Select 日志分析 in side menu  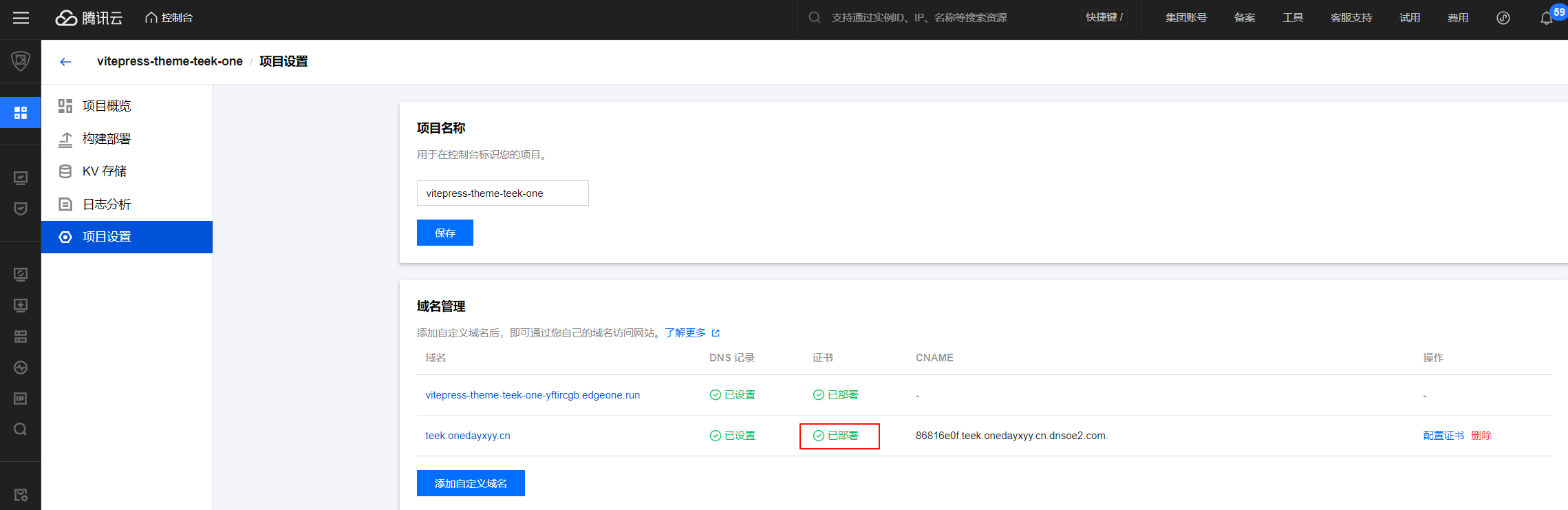coord(107,204)
